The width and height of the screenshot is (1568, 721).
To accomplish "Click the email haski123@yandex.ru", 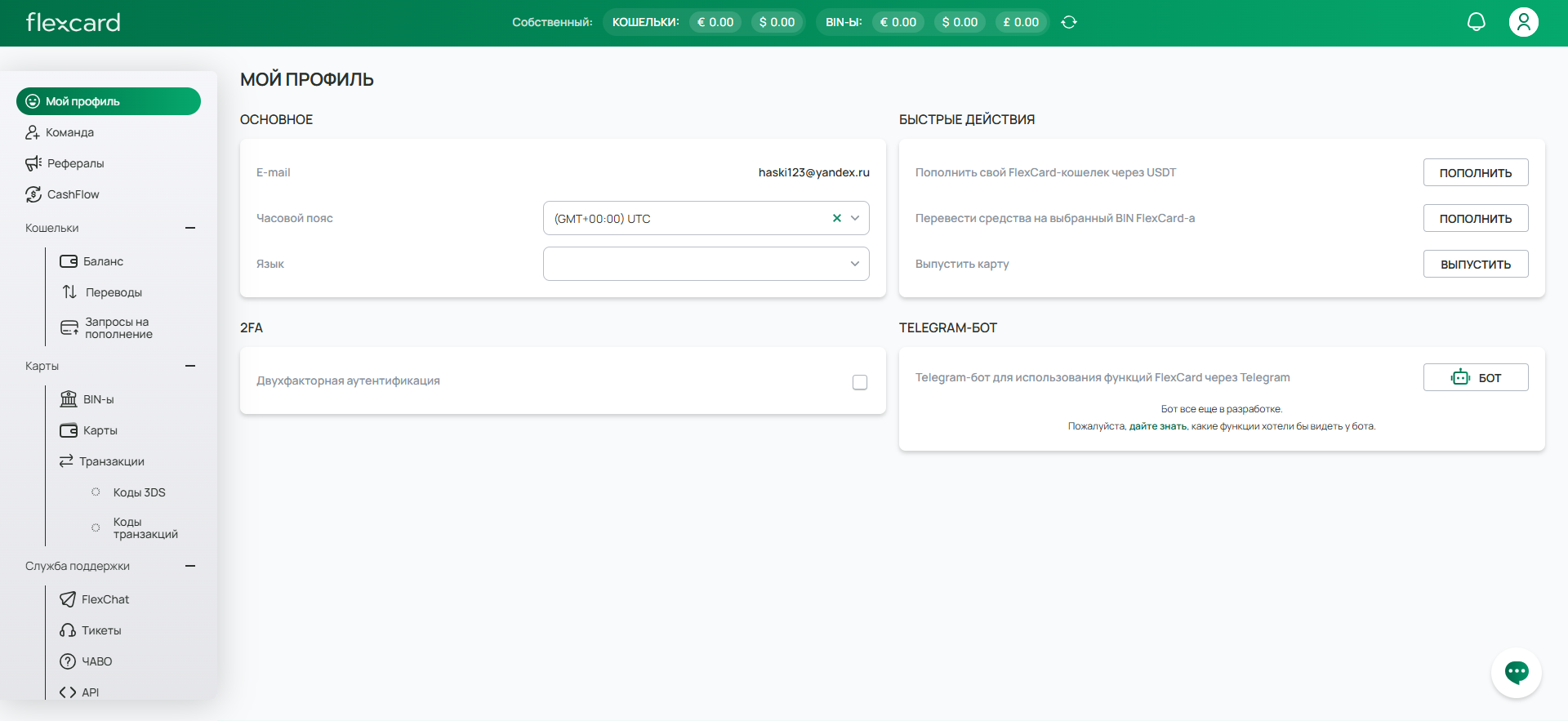I will (x=814, y=172).
